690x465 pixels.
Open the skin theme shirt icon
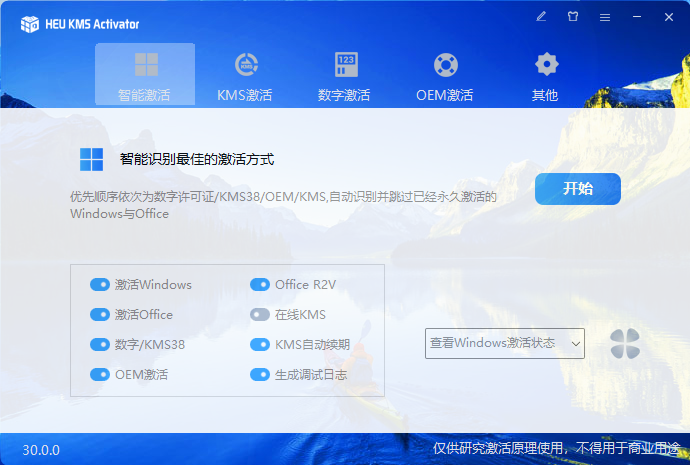[573, 17]
